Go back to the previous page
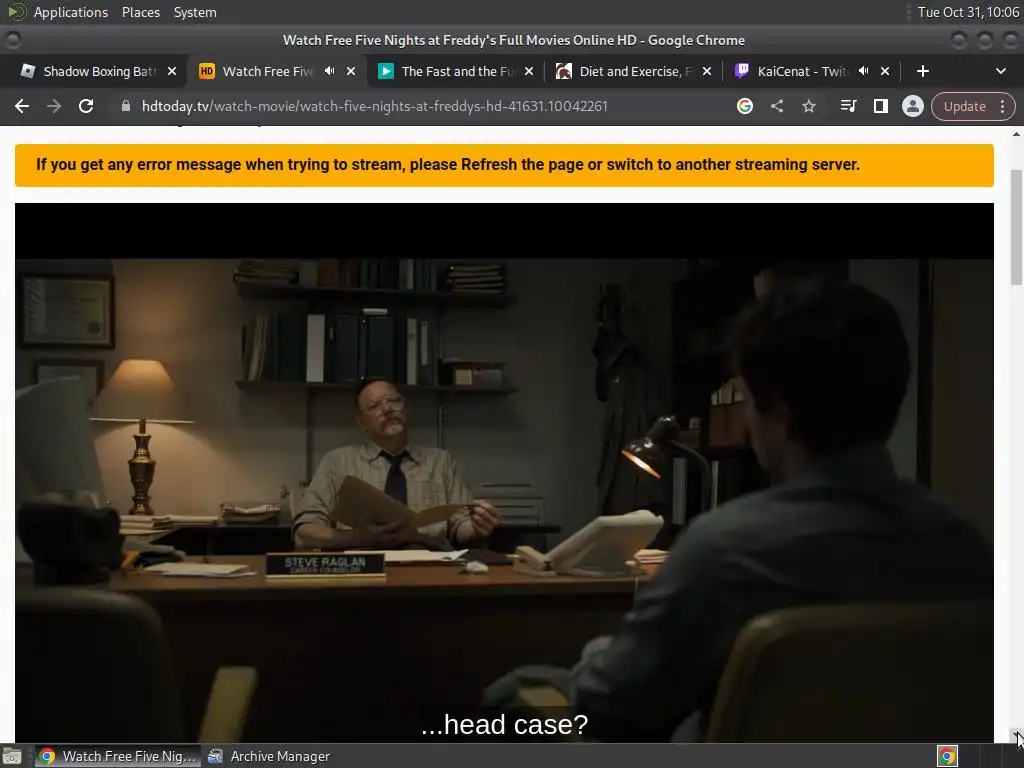The image size is (1024, 768). coord(22,106)
